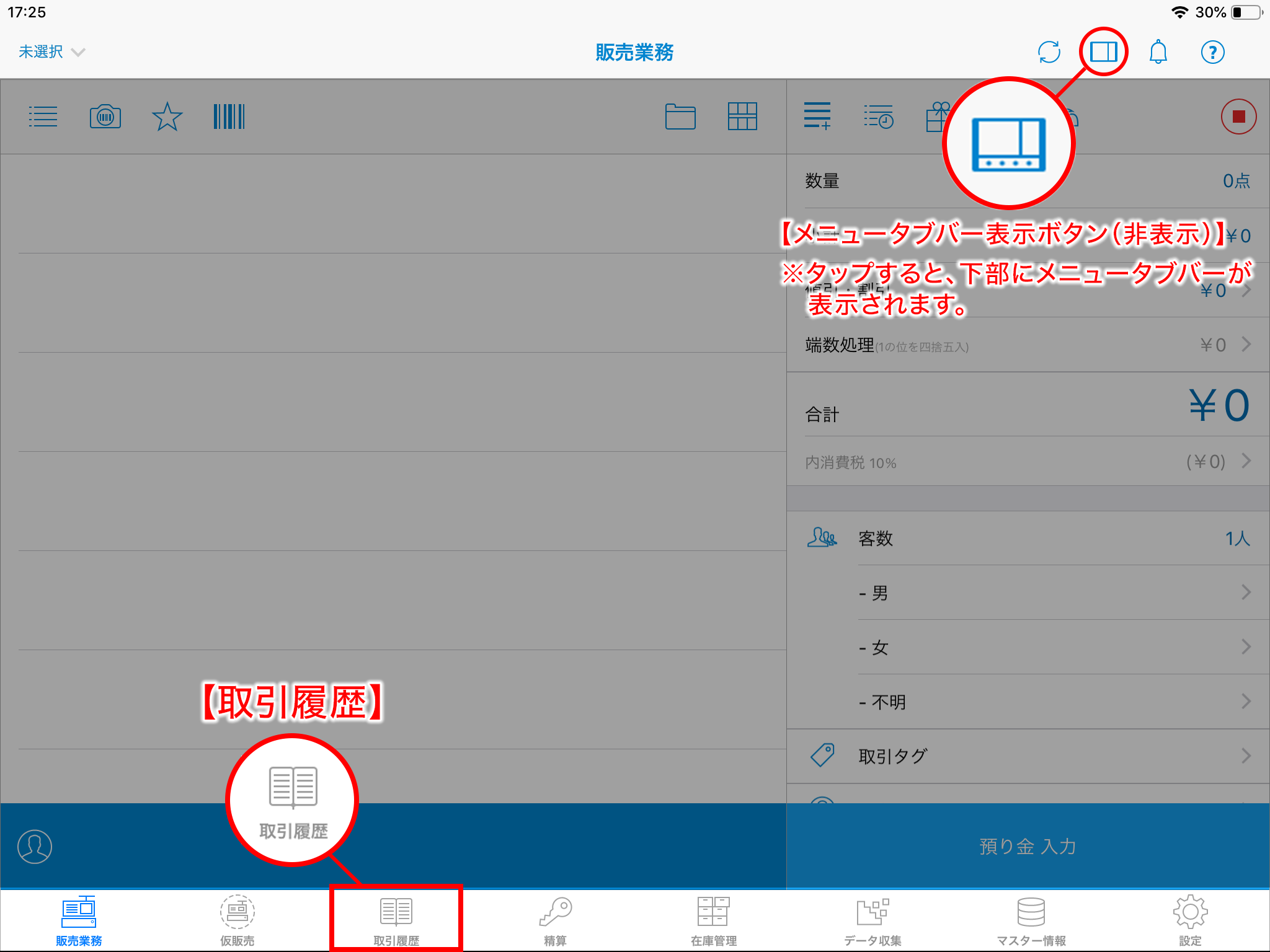The width and height of the screenshot is (1270, 952).
Task: Open the help question mark icon
Action: pos(1212,52)
